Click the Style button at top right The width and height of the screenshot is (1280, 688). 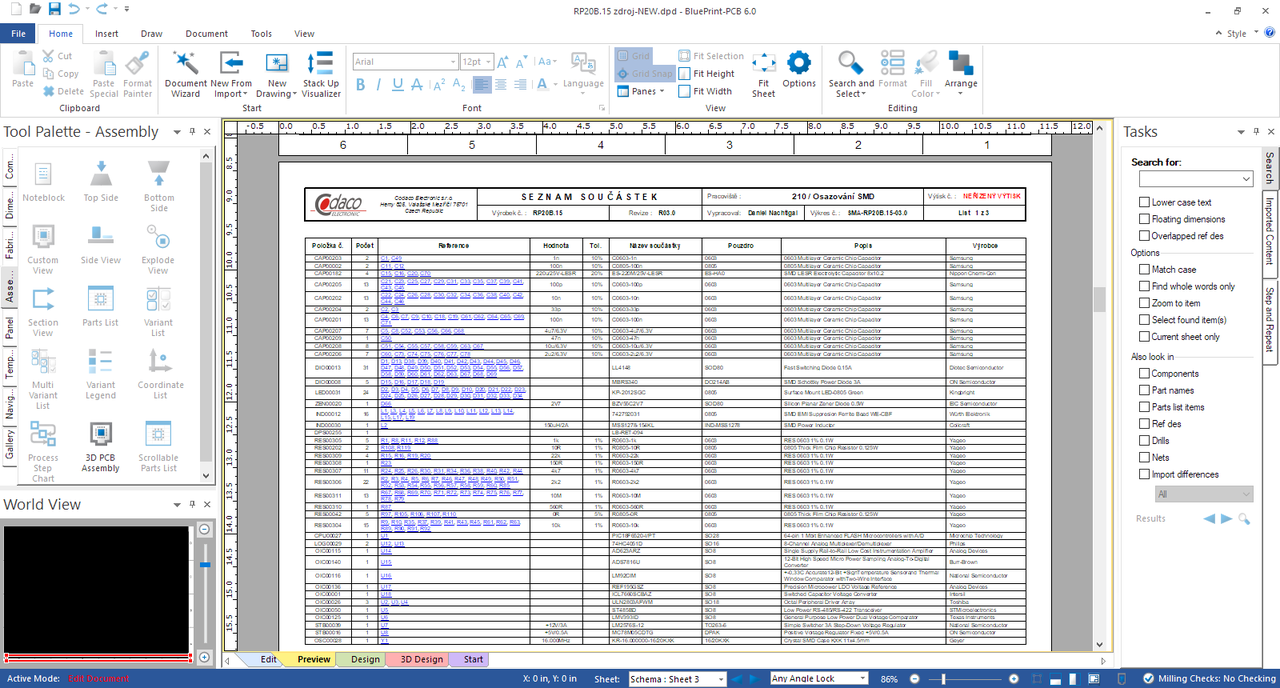1236,33
